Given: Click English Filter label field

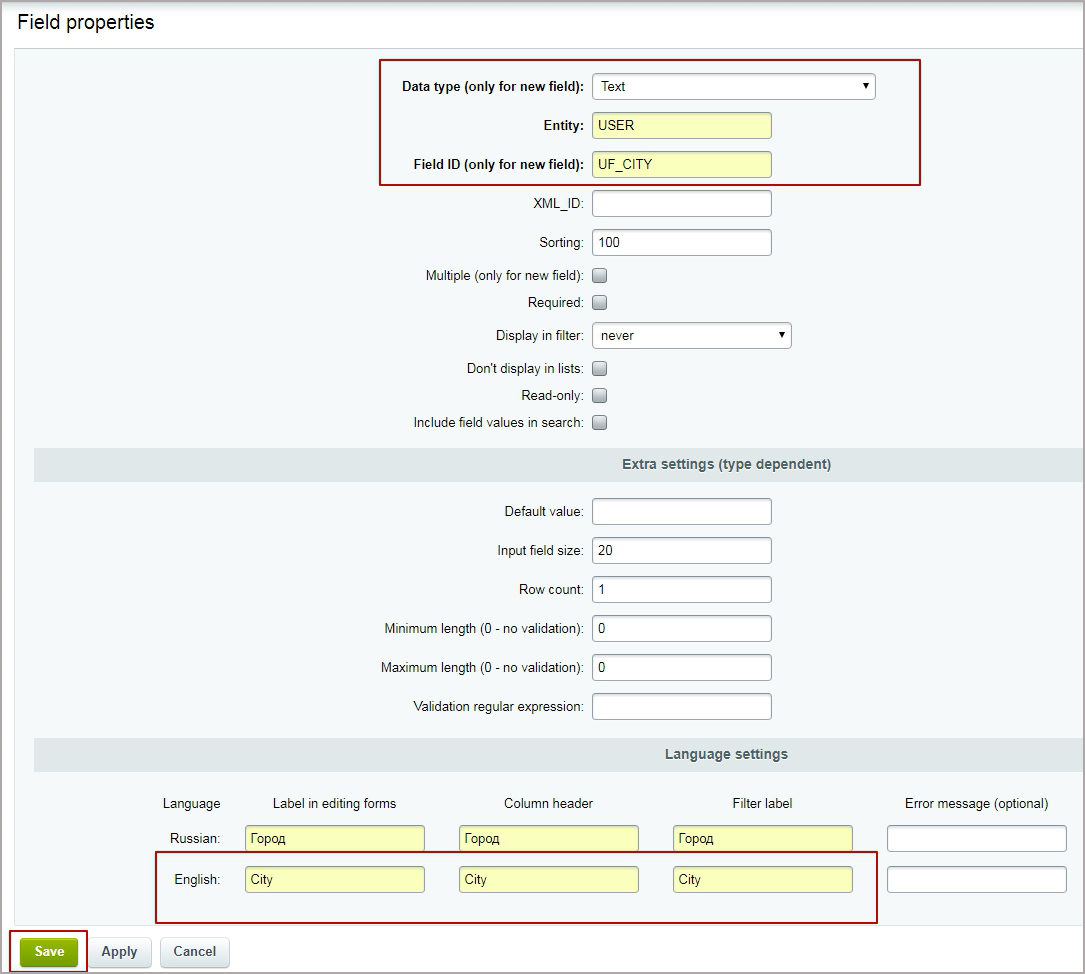Looking at the screenshot, I should 763,879.
